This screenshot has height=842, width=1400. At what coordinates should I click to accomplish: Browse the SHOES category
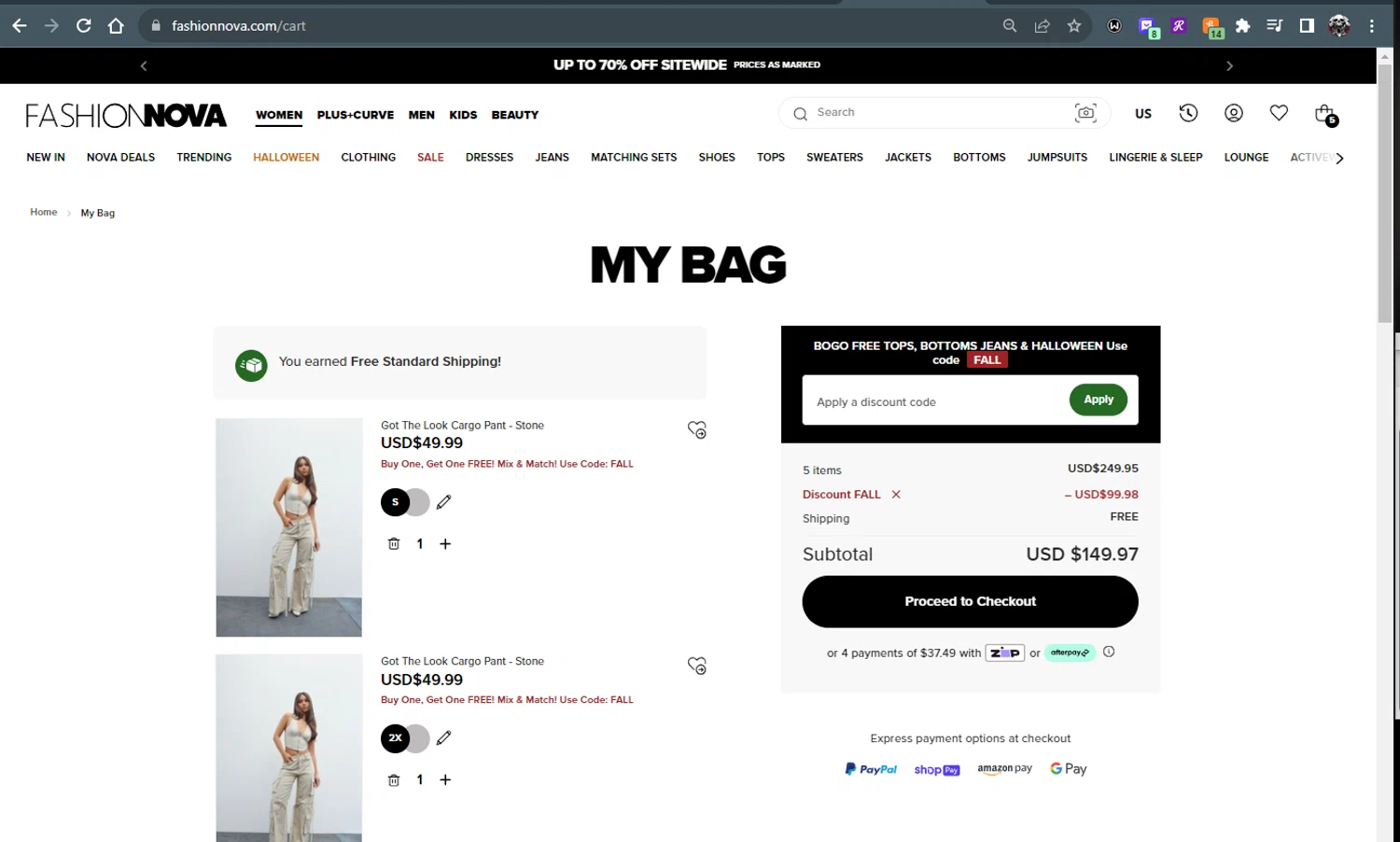(x=717, y=158)
